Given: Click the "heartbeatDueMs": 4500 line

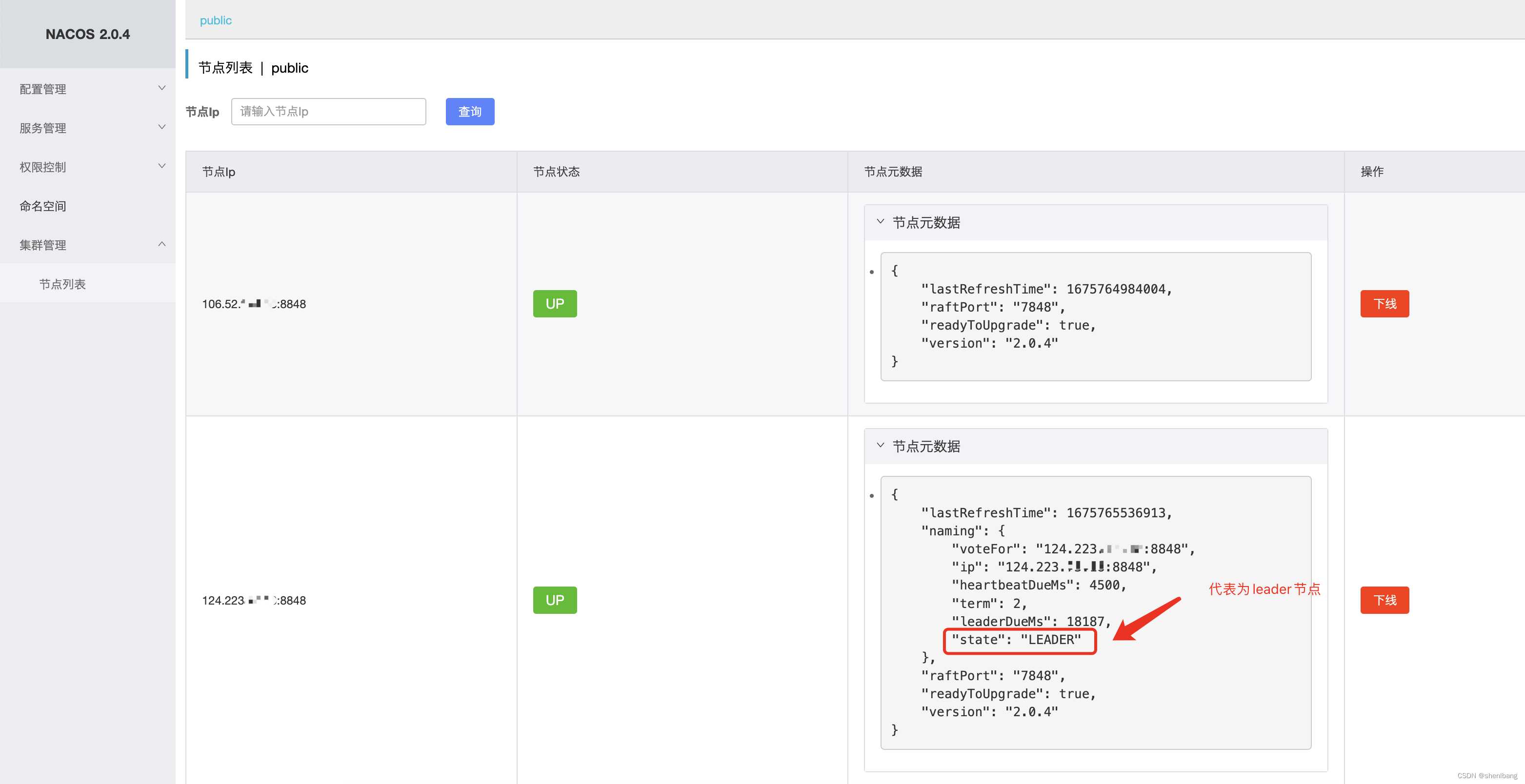Looking at the screenshot, I should tap(1039, 585).
